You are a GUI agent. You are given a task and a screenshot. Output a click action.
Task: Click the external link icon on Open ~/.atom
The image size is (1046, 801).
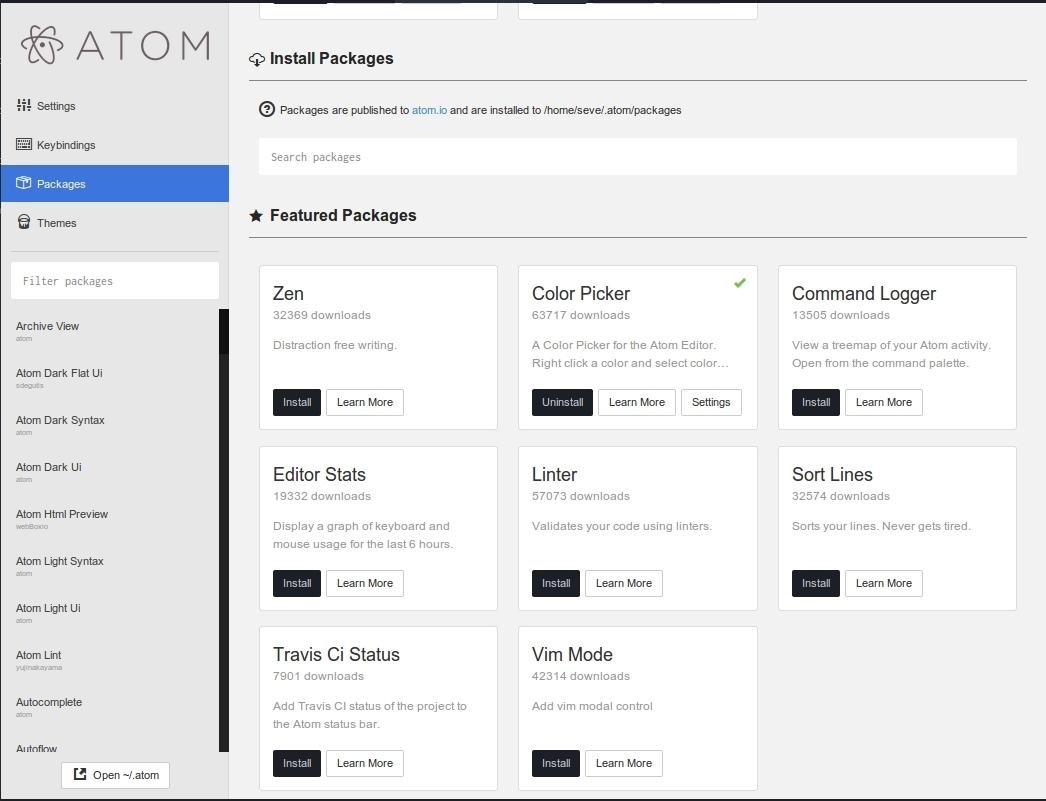[x=80, y=774]
